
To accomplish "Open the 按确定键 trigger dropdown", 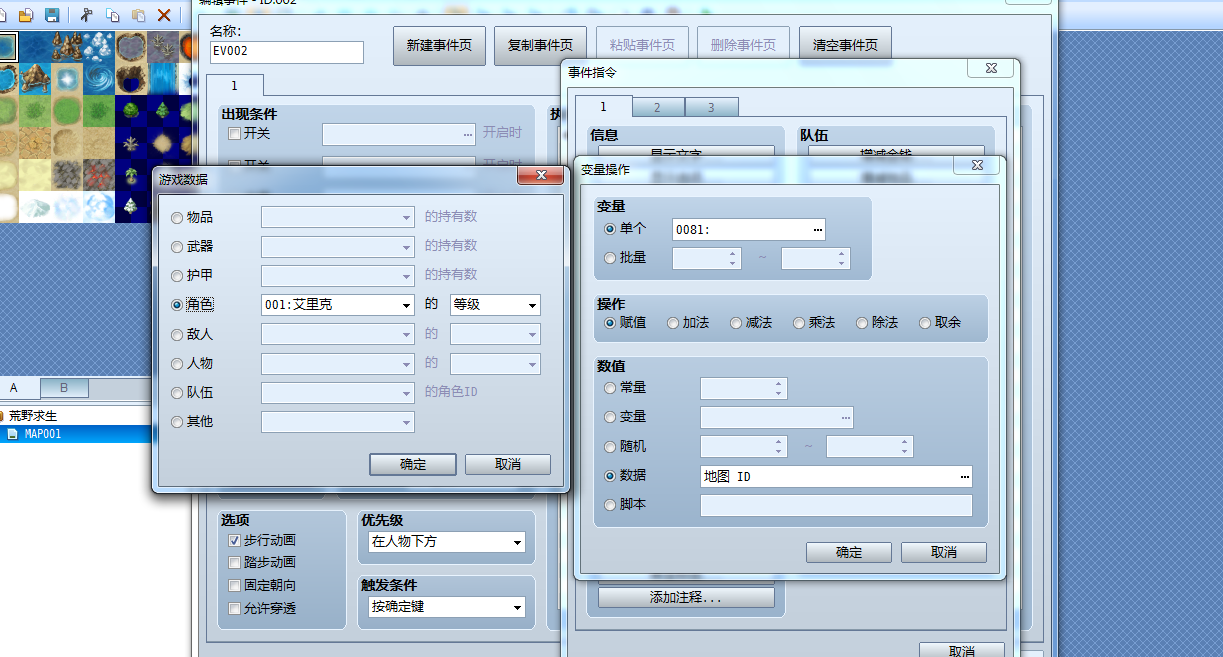I will click(446, 607).
